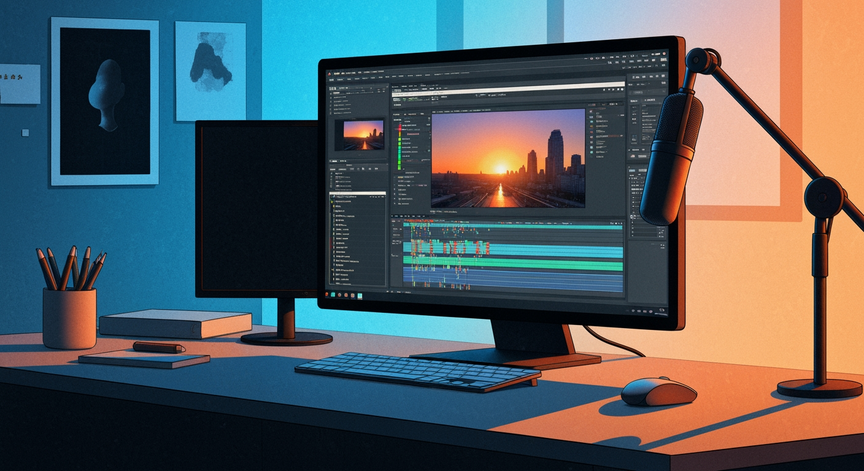Click the white input bar above the preview
864x471 pixels.
(x=509, y=89)
